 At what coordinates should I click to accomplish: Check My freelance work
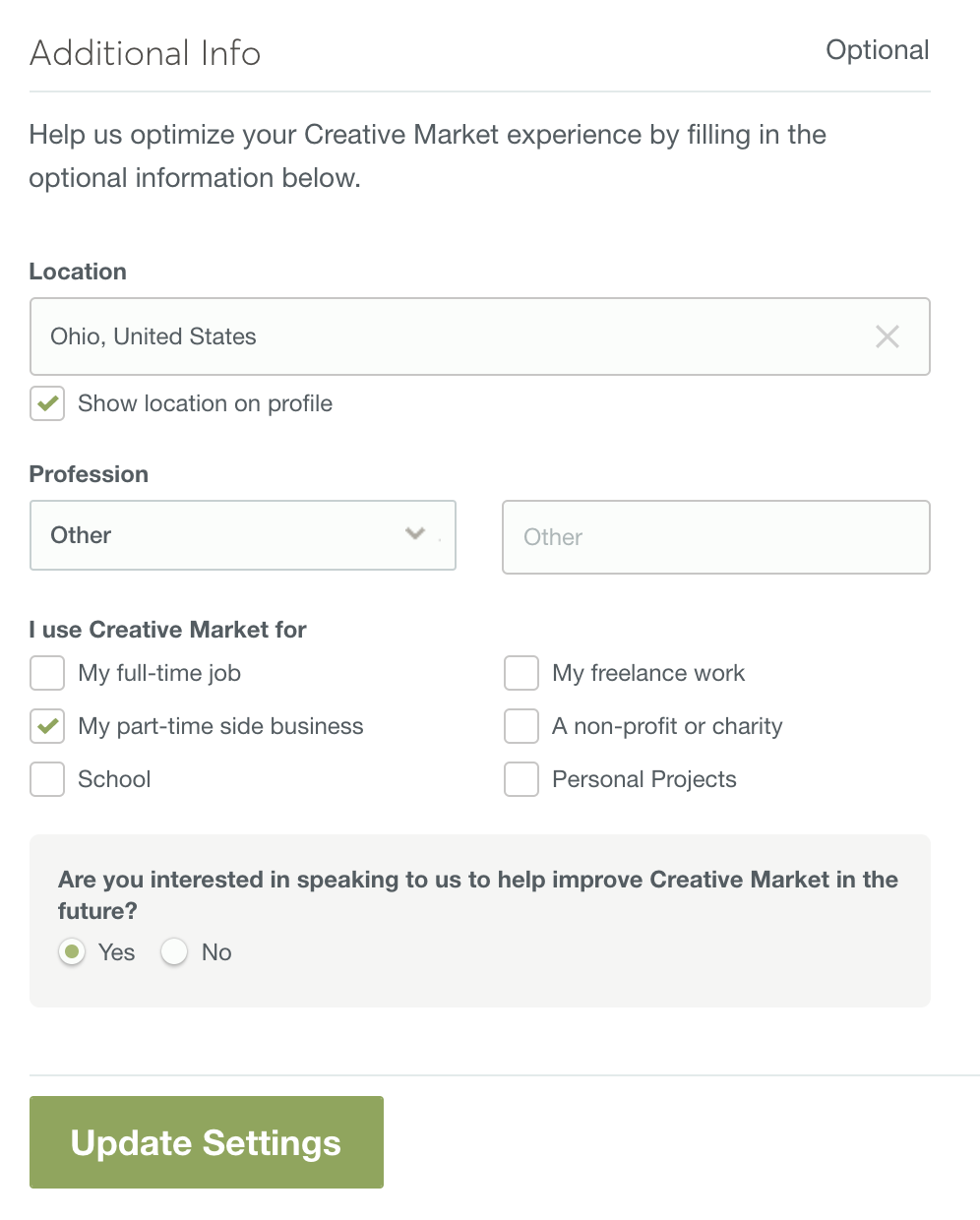click(x=521, y=673)
